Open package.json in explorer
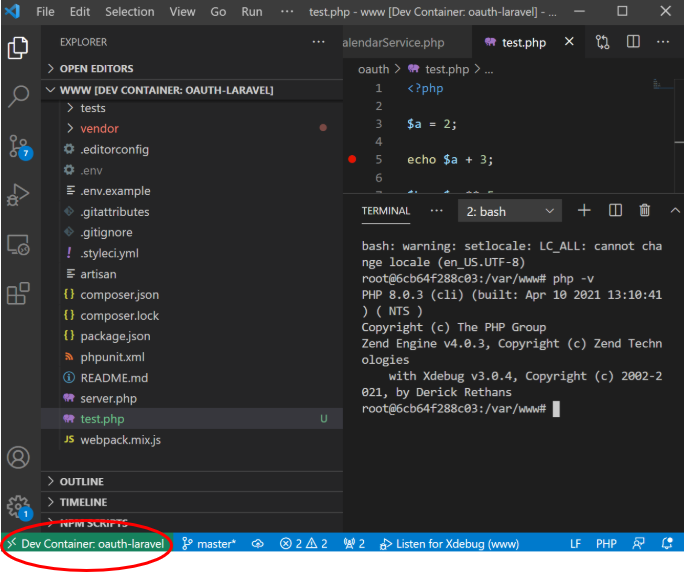The height and width of the screenshot is (572, 685). pyautogui.click(x=192, y=336)
